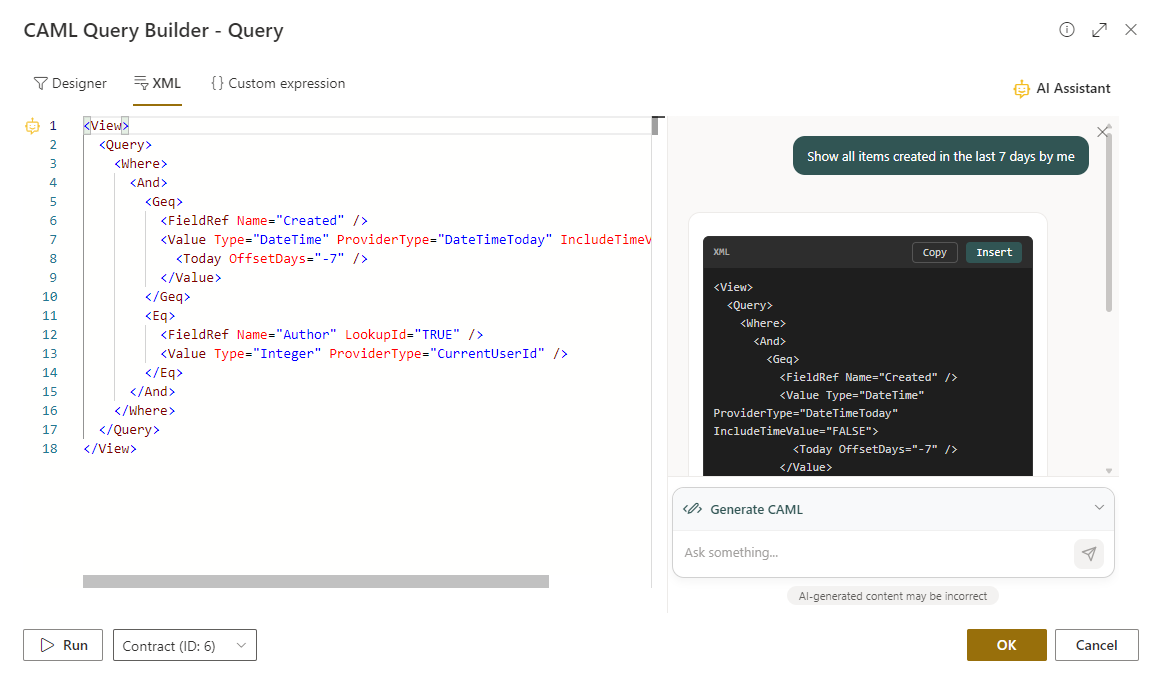Open the info tooltip icon

click(x=1067, y=30)
